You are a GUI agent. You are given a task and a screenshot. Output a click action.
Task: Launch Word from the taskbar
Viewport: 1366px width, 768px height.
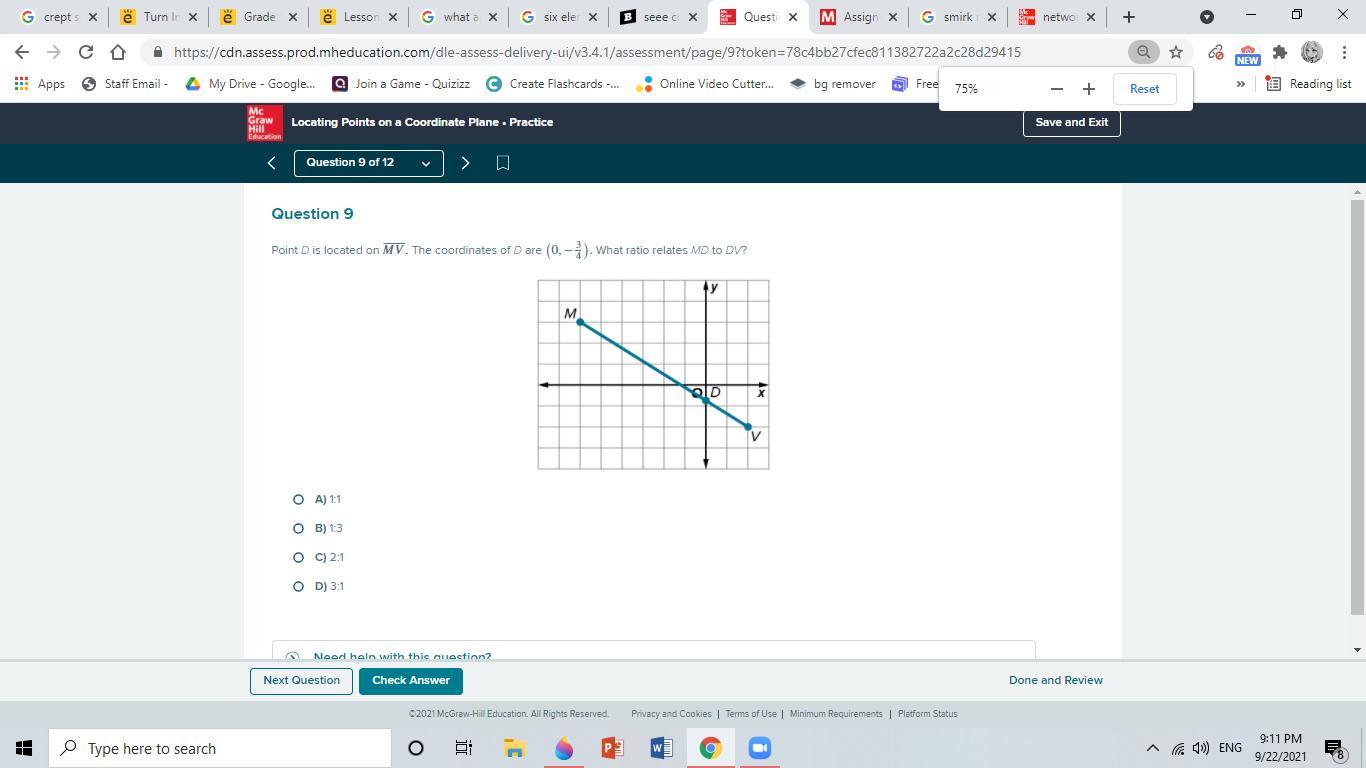pos(661,748)
